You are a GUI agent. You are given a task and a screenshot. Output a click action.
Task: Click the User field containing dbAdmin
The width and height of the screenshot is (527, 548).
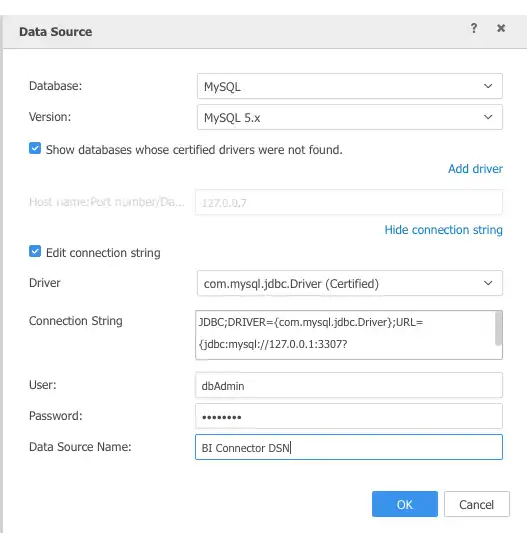click(x=349, y=385)
